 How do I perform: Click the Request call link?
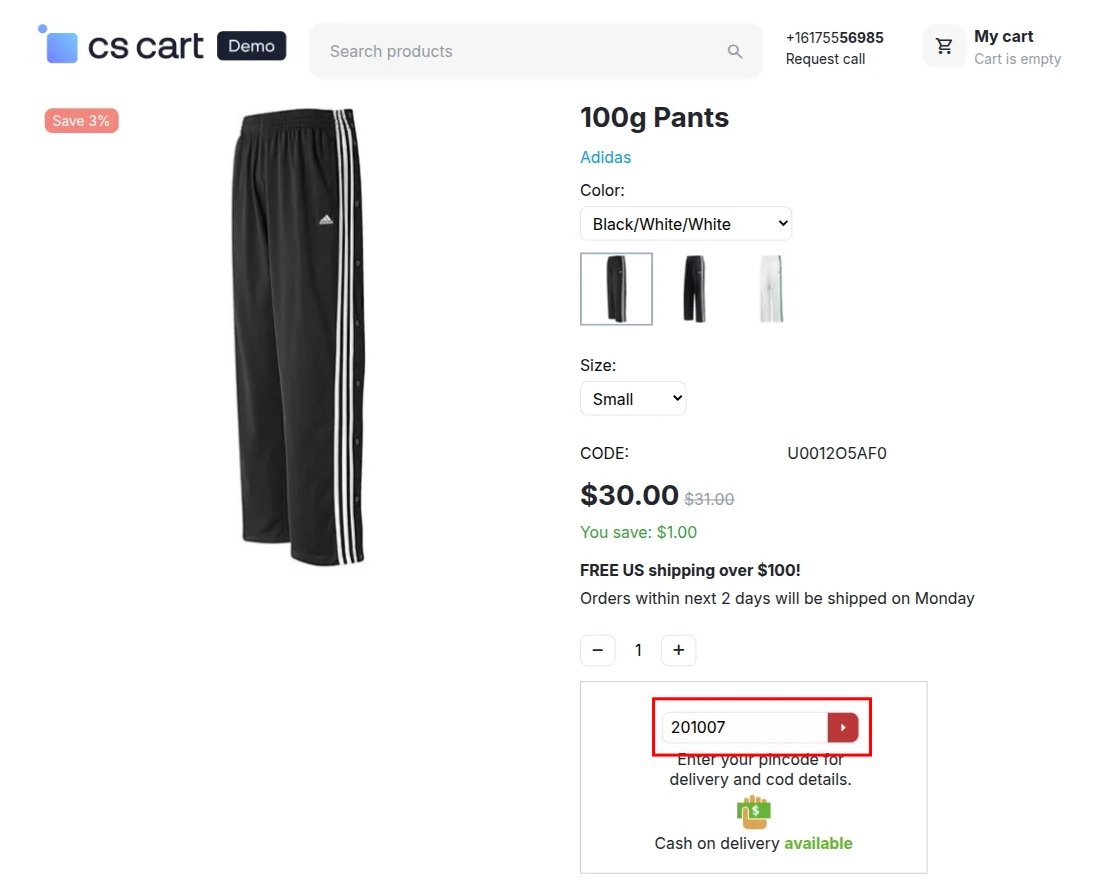pos(825,59)
